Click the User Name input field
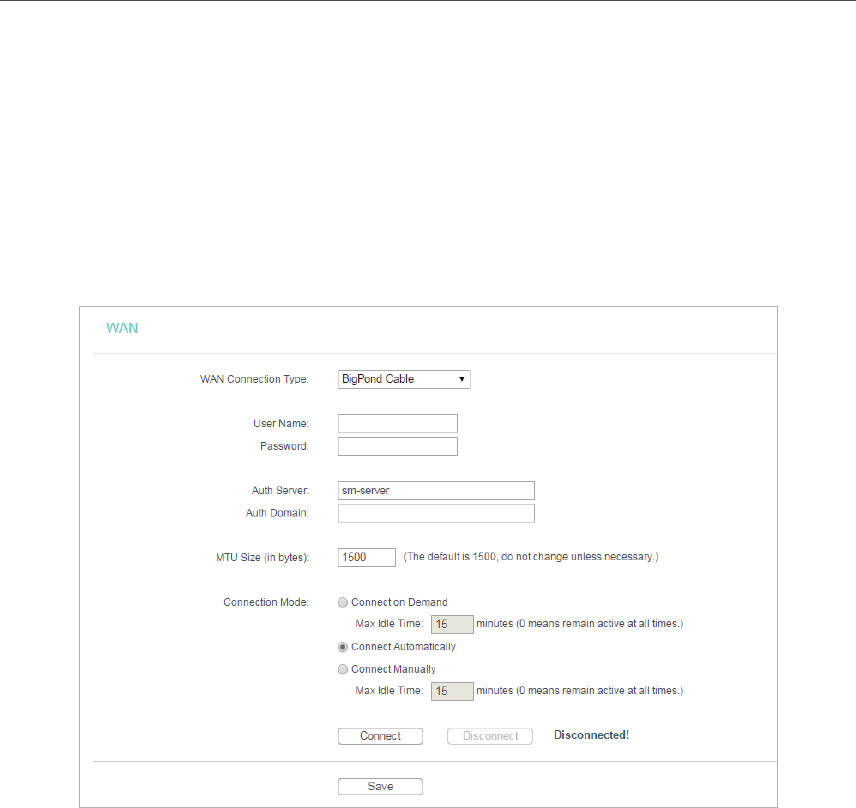 click(x=397, y=424)
